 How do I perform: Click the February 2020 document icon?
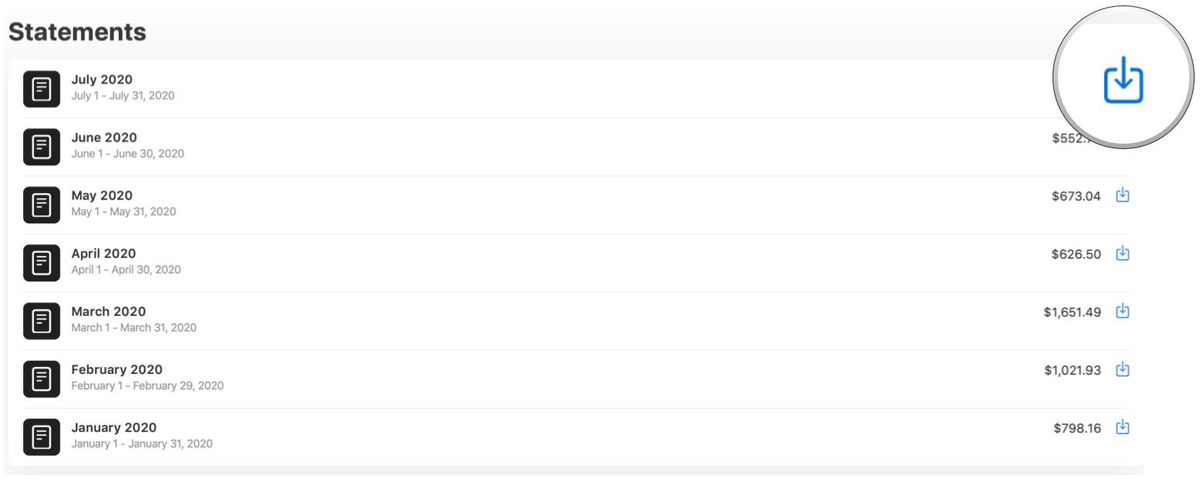pos(41,379)
